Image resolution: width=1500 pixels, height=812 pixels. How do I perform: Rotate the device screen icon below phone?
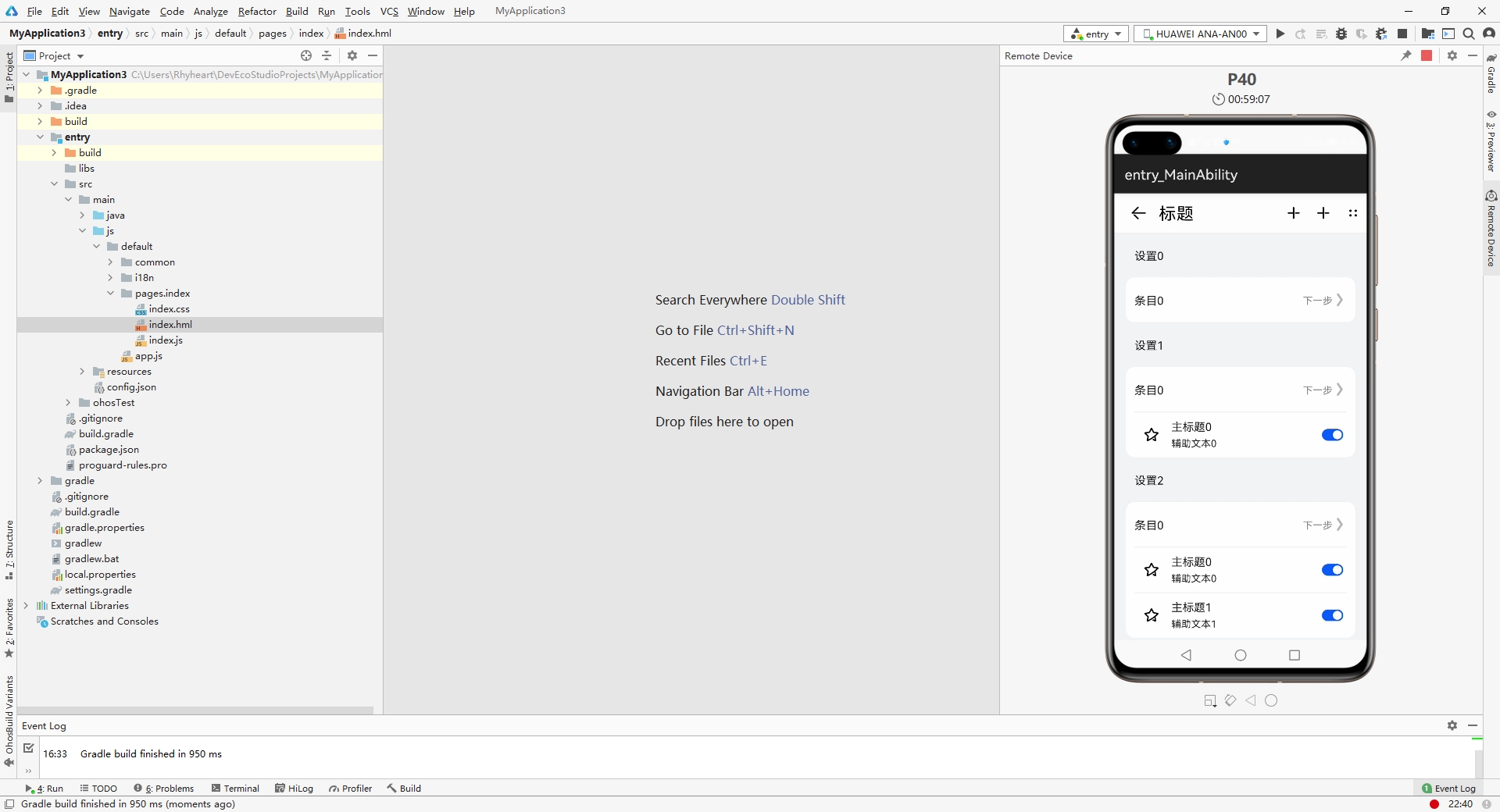[x=1230, y=700]
